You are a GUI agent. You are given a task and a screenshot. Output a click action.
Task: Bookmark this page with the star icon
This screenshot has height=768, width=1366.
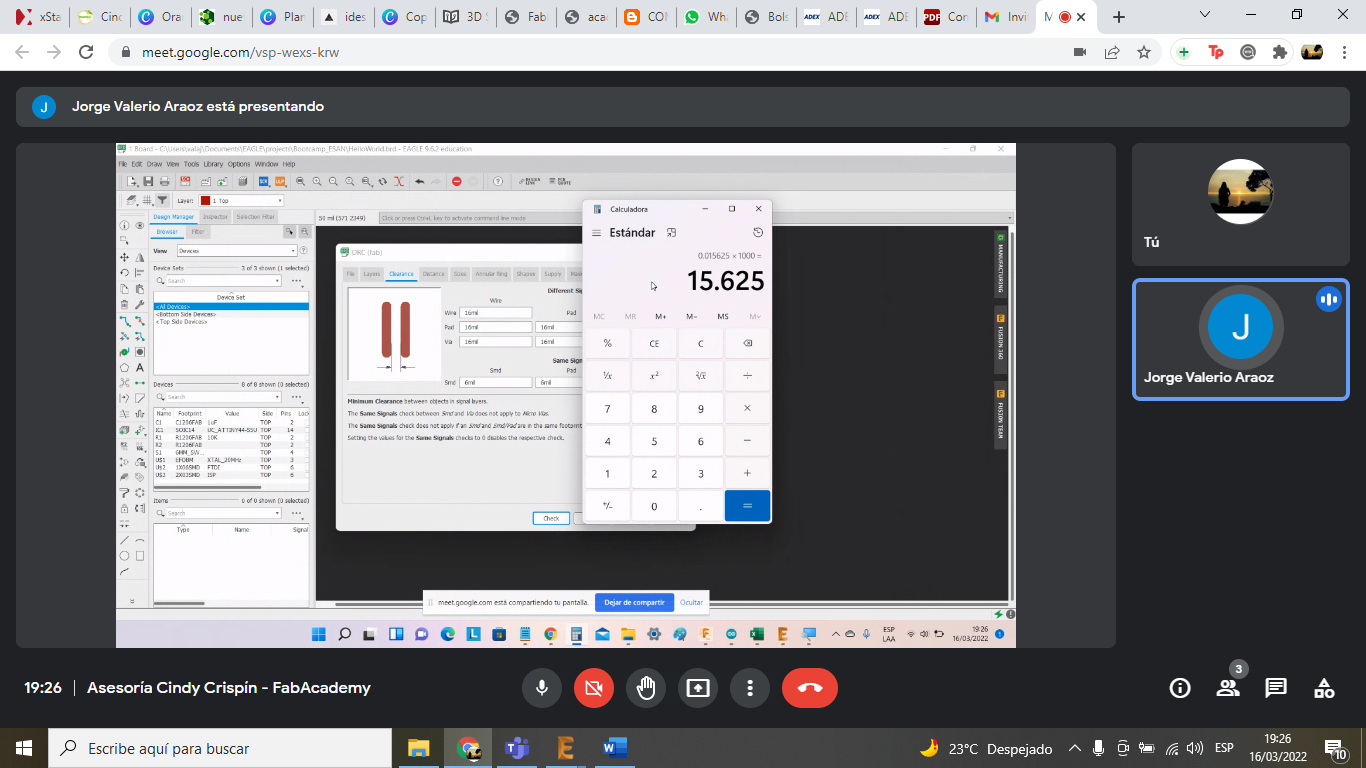coord(1144,52)
